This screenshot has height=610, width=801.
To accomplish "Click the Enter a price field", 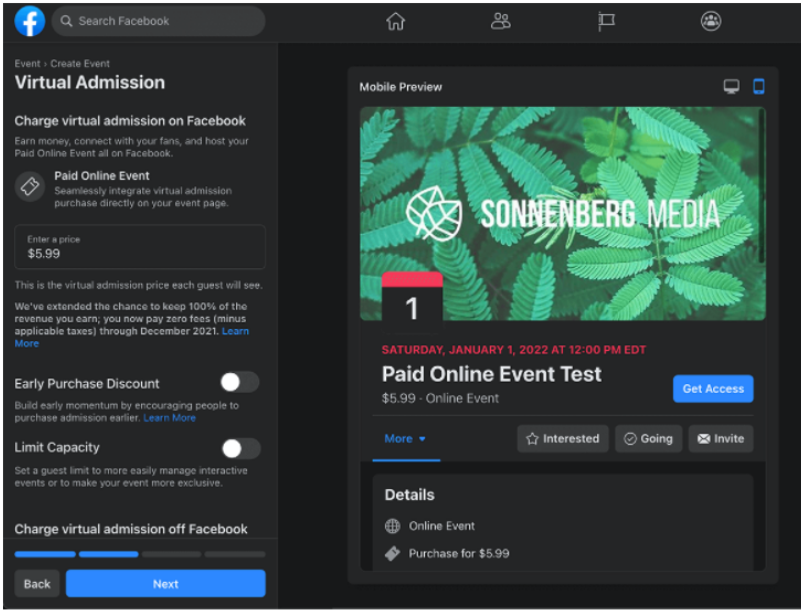I will [140, 247].
